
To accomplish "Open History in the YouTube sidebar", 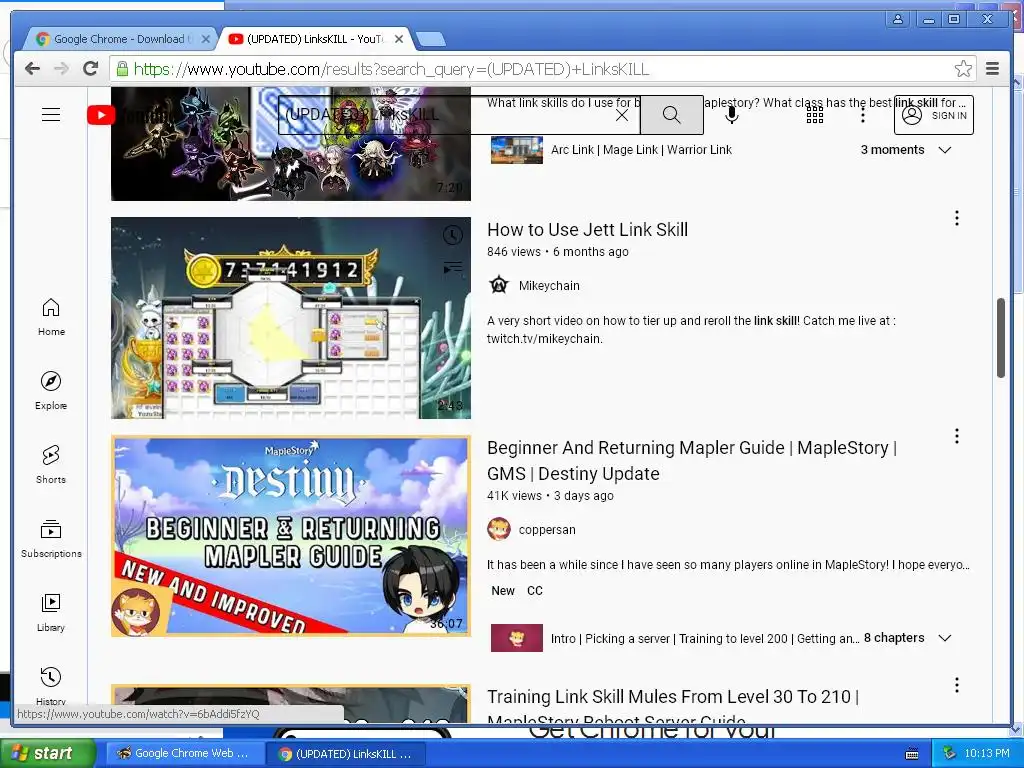I will coord(51,684).
